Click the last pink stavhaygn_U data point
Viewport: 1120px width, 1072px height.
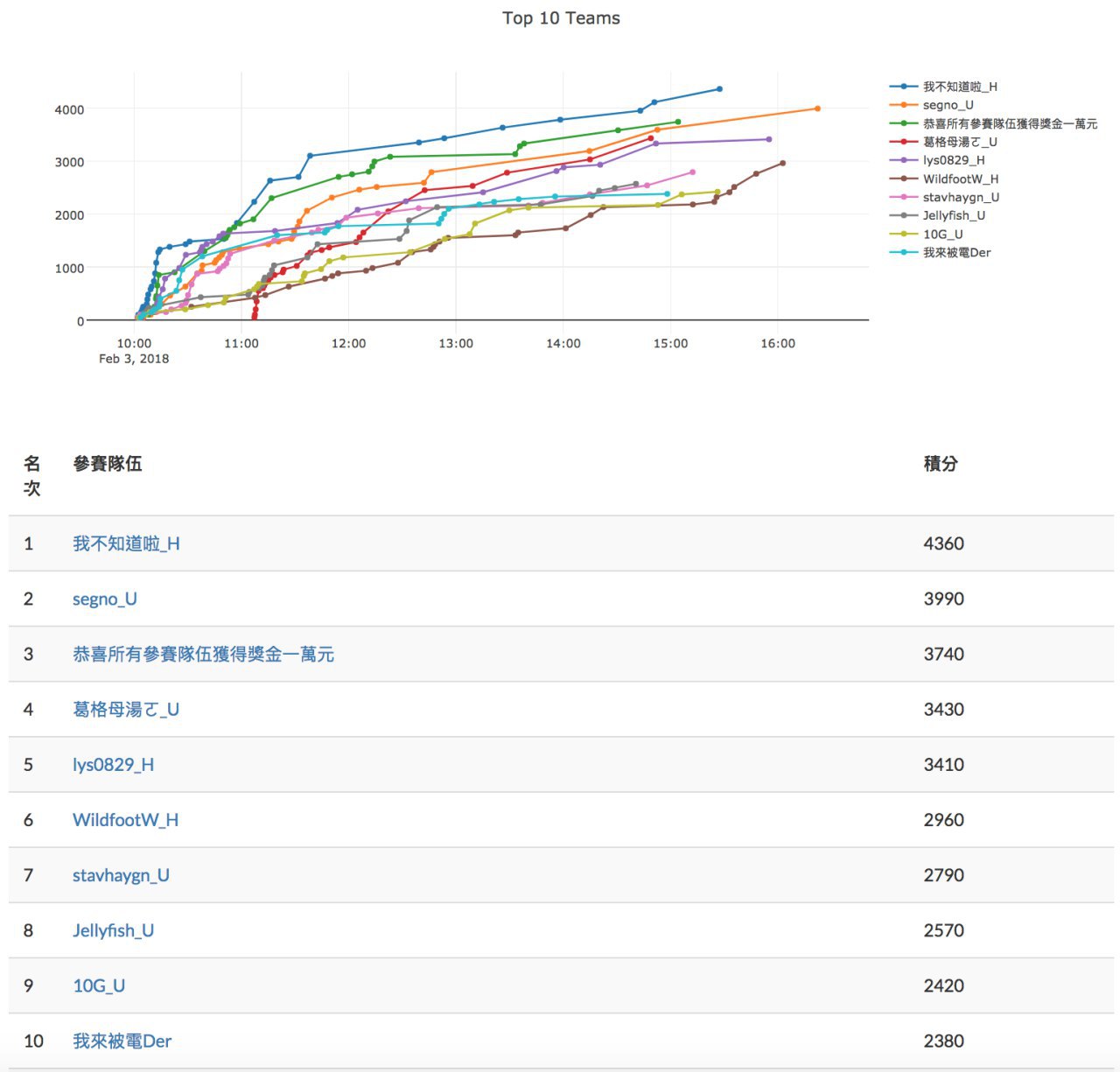tap(692, 172)
